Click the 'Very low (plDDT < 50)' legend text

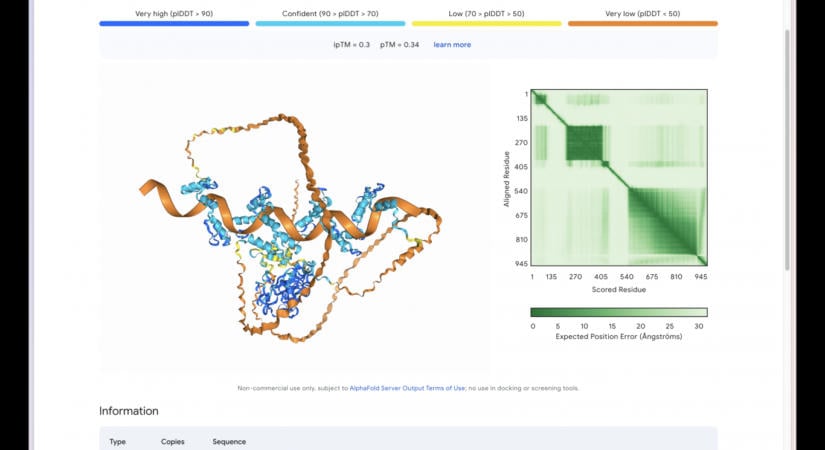643,14
